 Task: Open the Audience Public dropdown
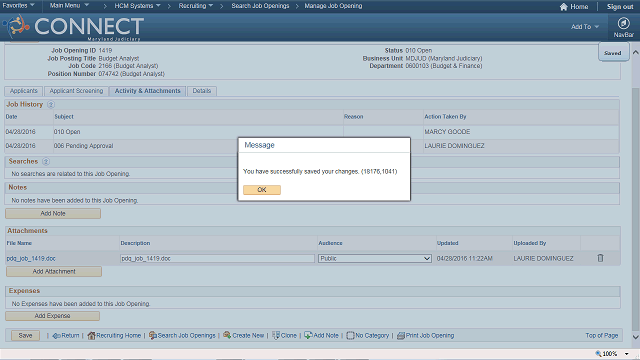375,258
